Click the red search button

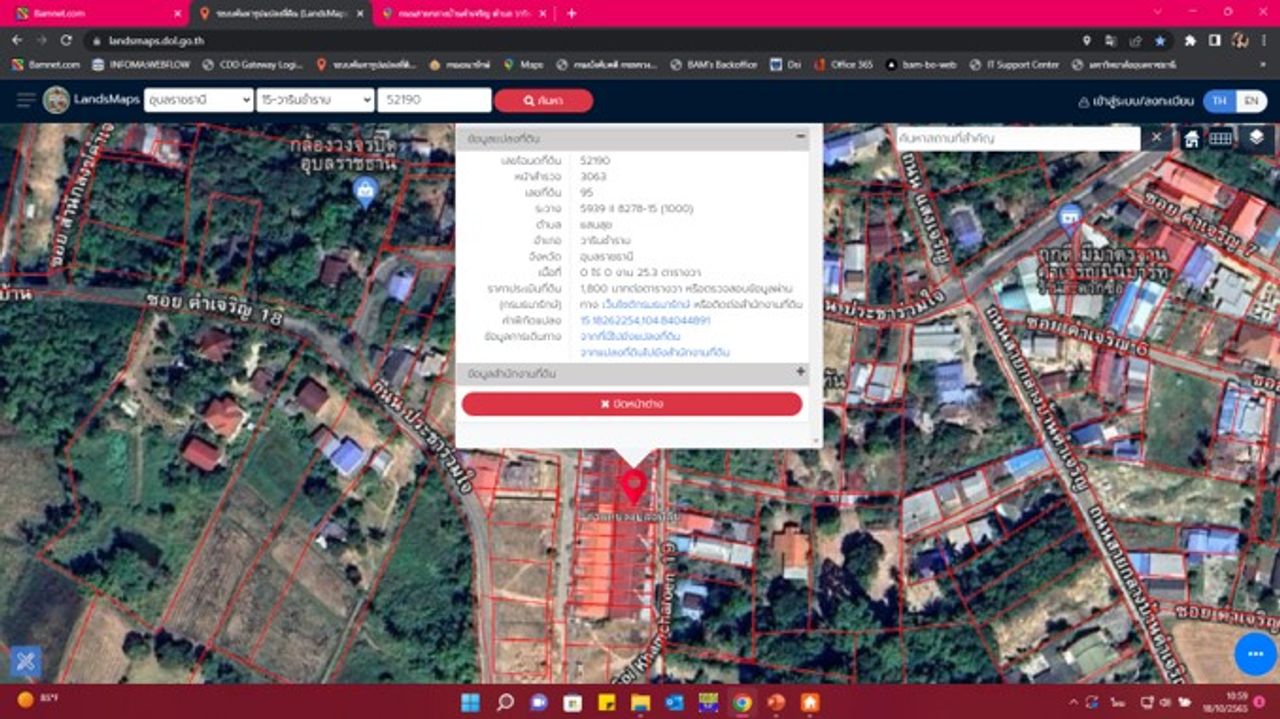tap(543, 101)
